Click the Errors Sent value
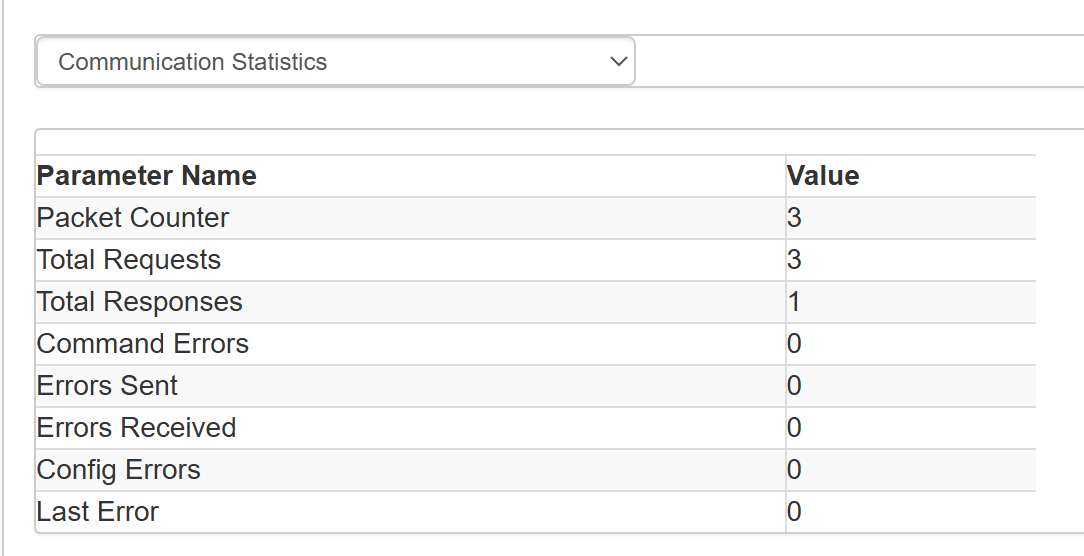 [794, 386]
